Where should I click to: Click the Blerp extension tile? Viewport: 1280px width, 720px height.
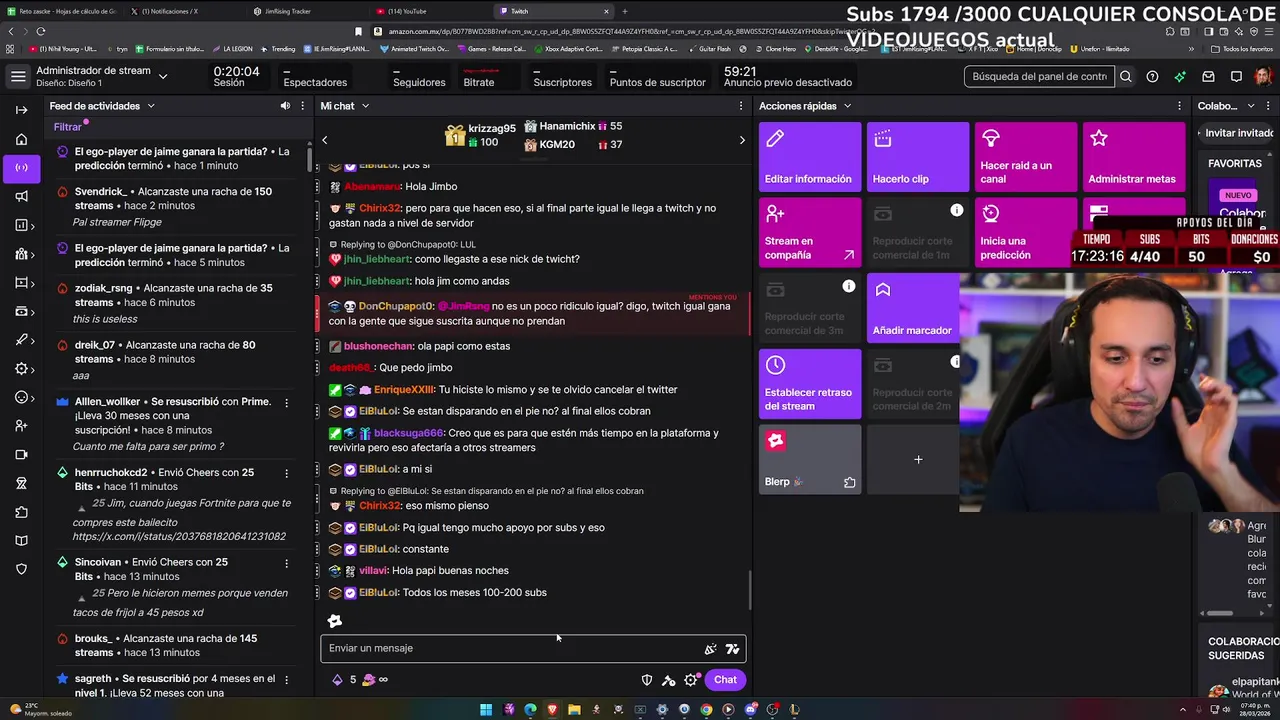click(x=810, y=459)
